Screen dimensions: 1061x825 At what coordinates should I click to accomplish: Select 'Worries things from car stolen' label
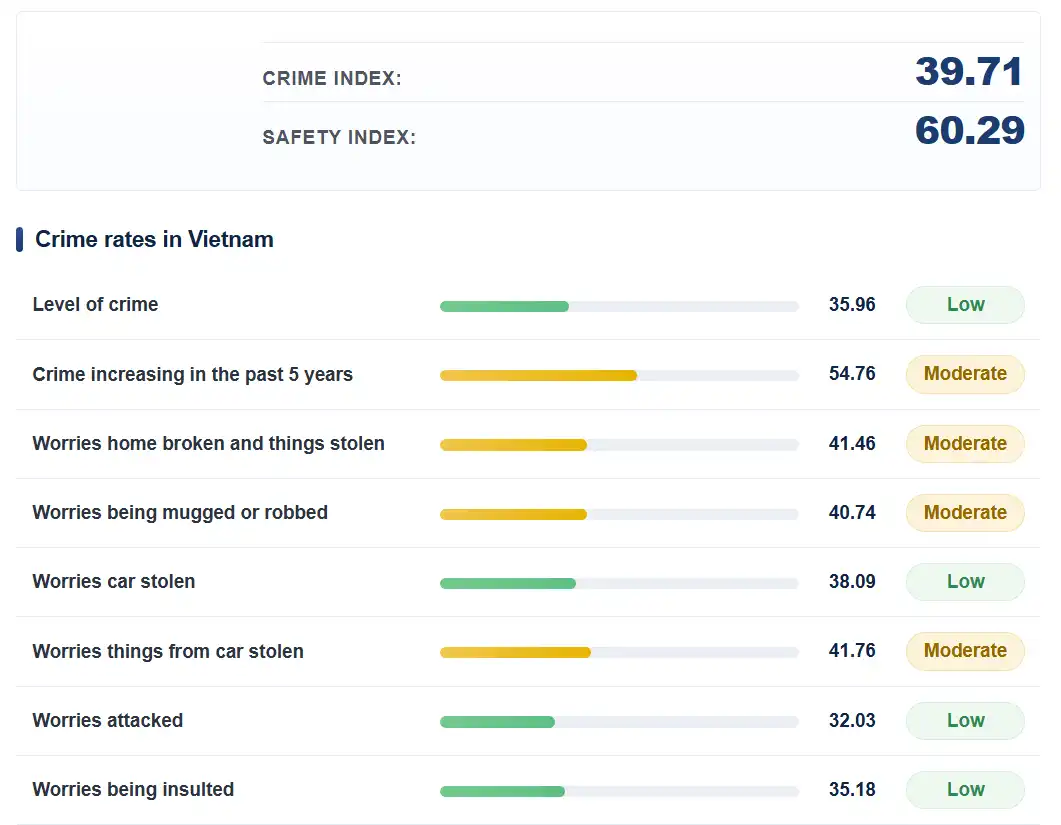[168, 651]
